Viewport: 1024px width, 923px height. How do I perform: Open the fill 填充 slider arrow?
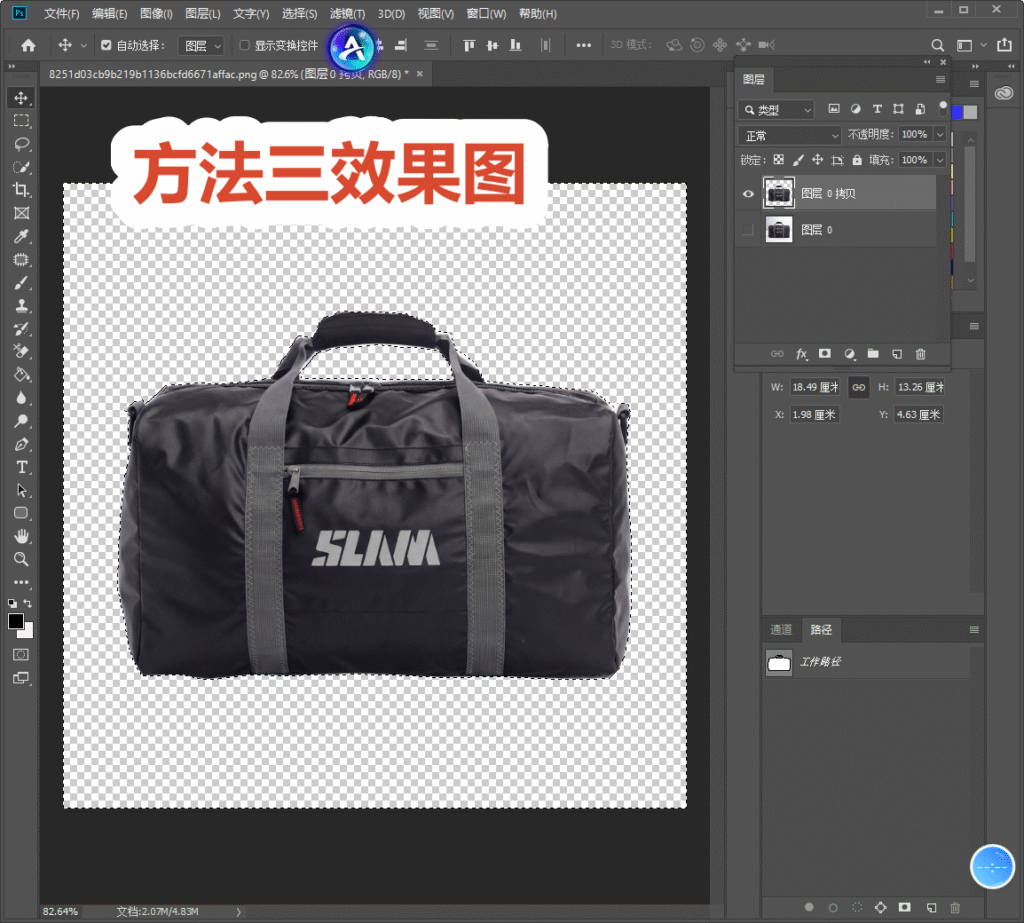940,160
